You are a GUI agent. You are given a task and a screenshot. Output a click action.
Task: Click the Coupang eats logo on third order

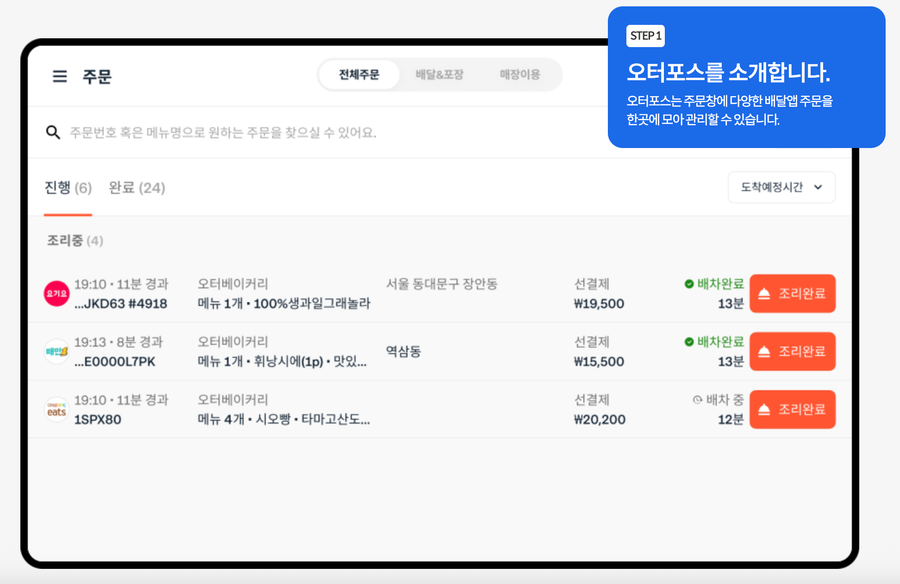pos(57,409)
